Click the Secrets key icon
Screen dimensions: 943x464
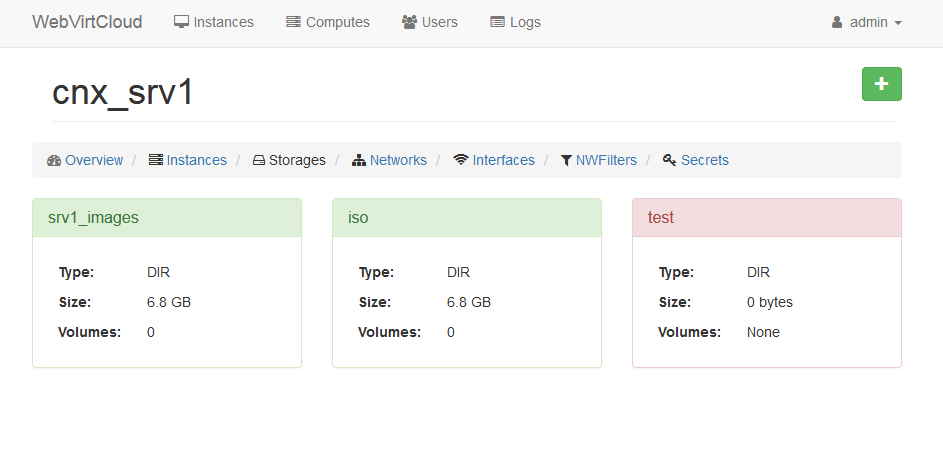(670, 160)
